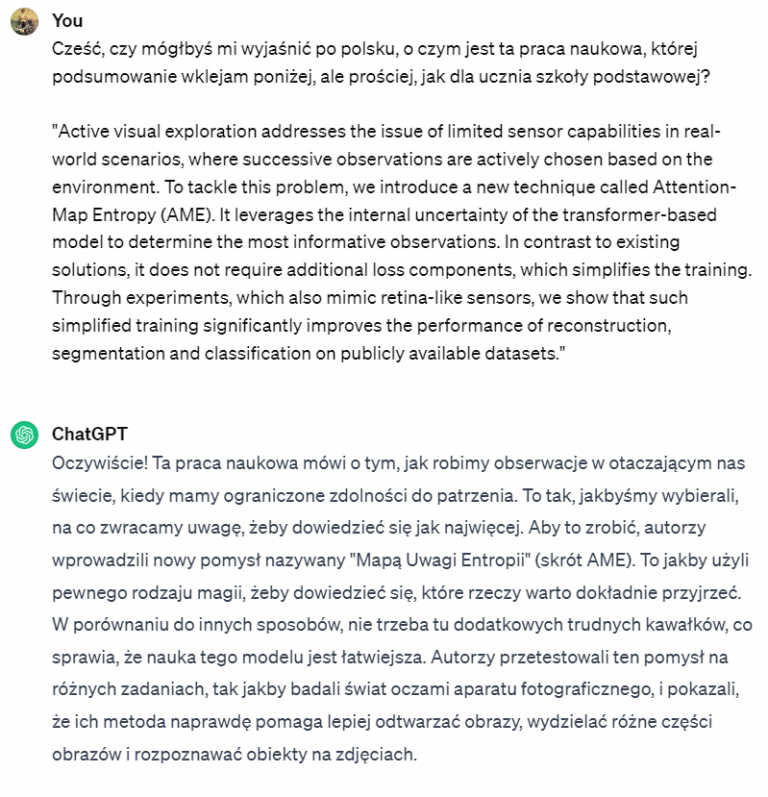This screenshot has height=797, width=768.
Task: Click the line starting "podsumowanie wklejam poniżej"
Action: [x=380, y=76]
